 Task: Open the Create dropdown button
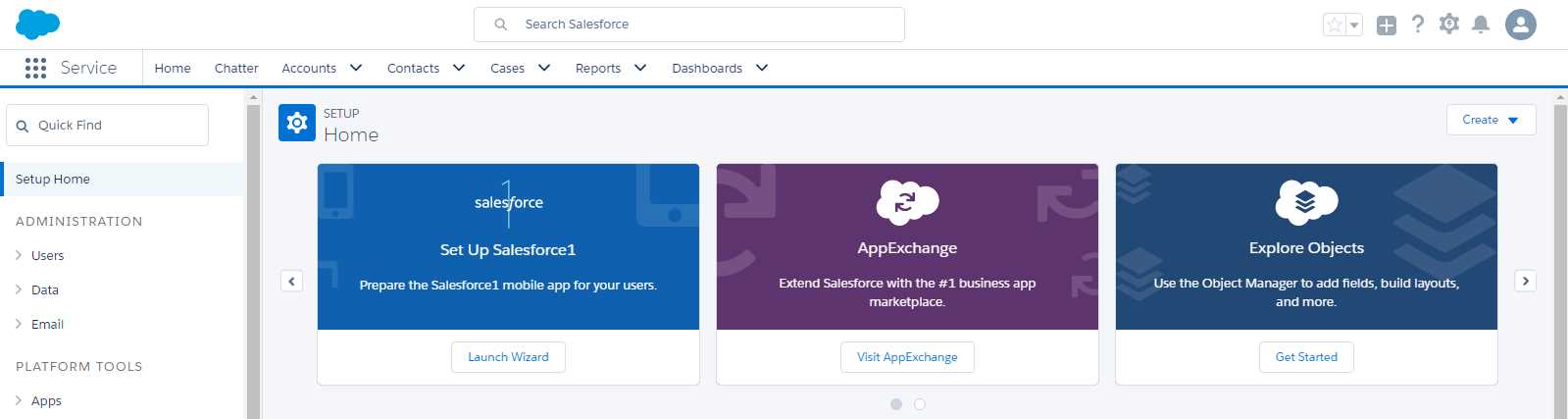[1491, 120]
